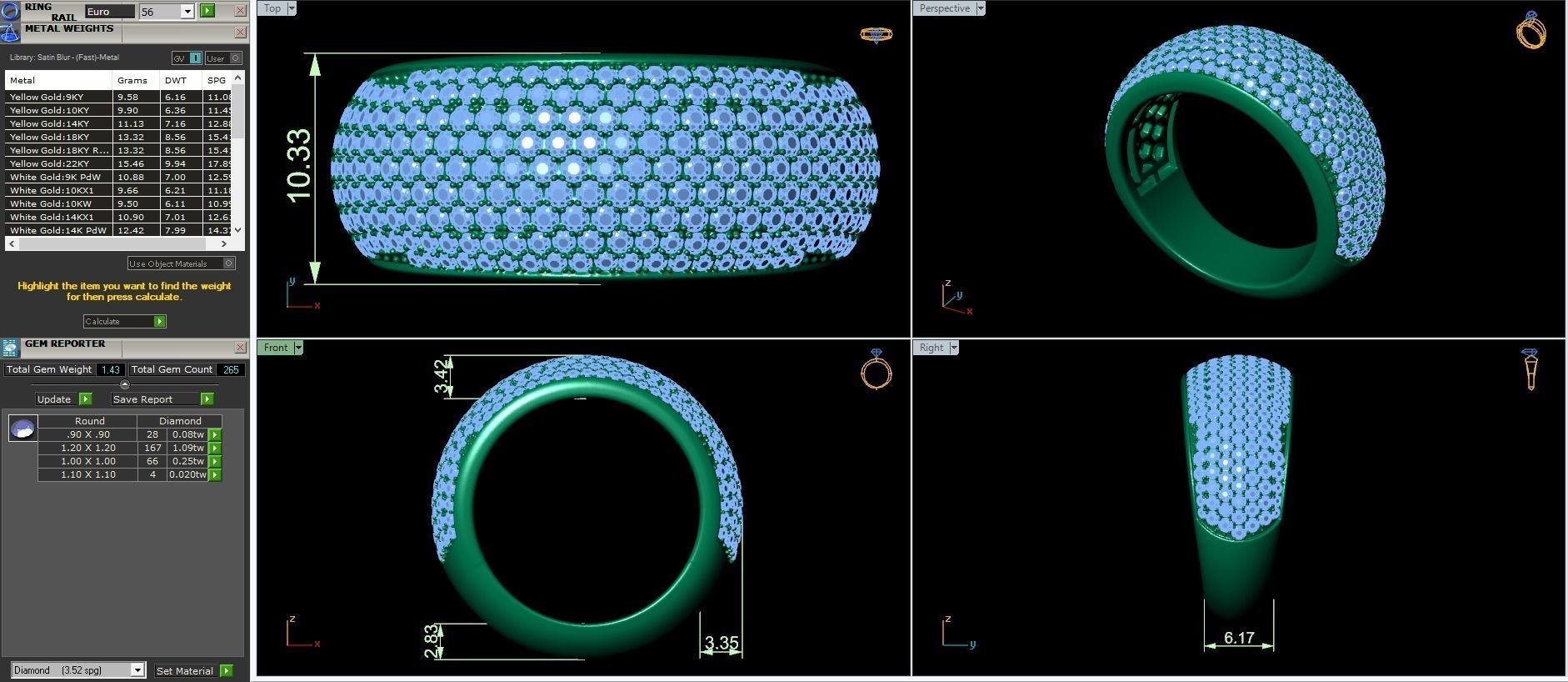Screen dimensions: 1568x682
Task: Click the green arrow next to Set Material
Action: point(226,671)
